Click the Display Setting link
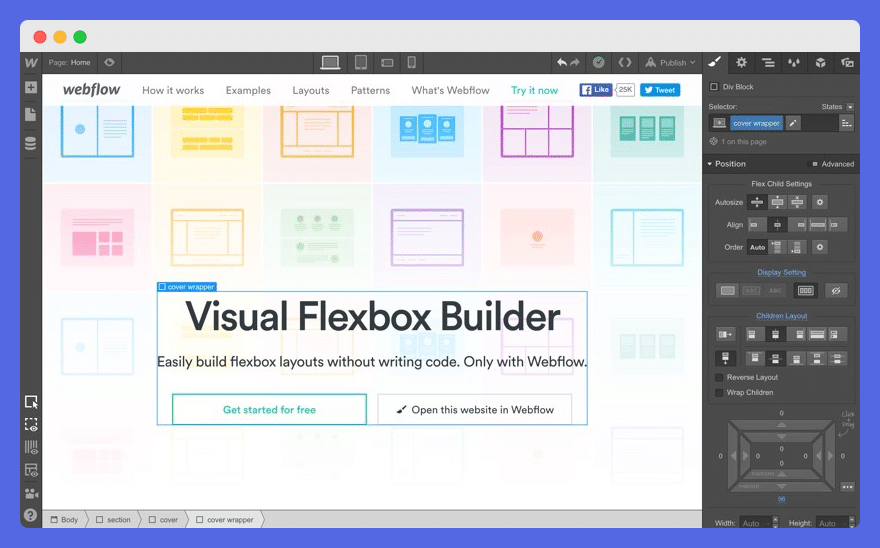The width and height of the screenshot is (880, 548). [781, 272]
